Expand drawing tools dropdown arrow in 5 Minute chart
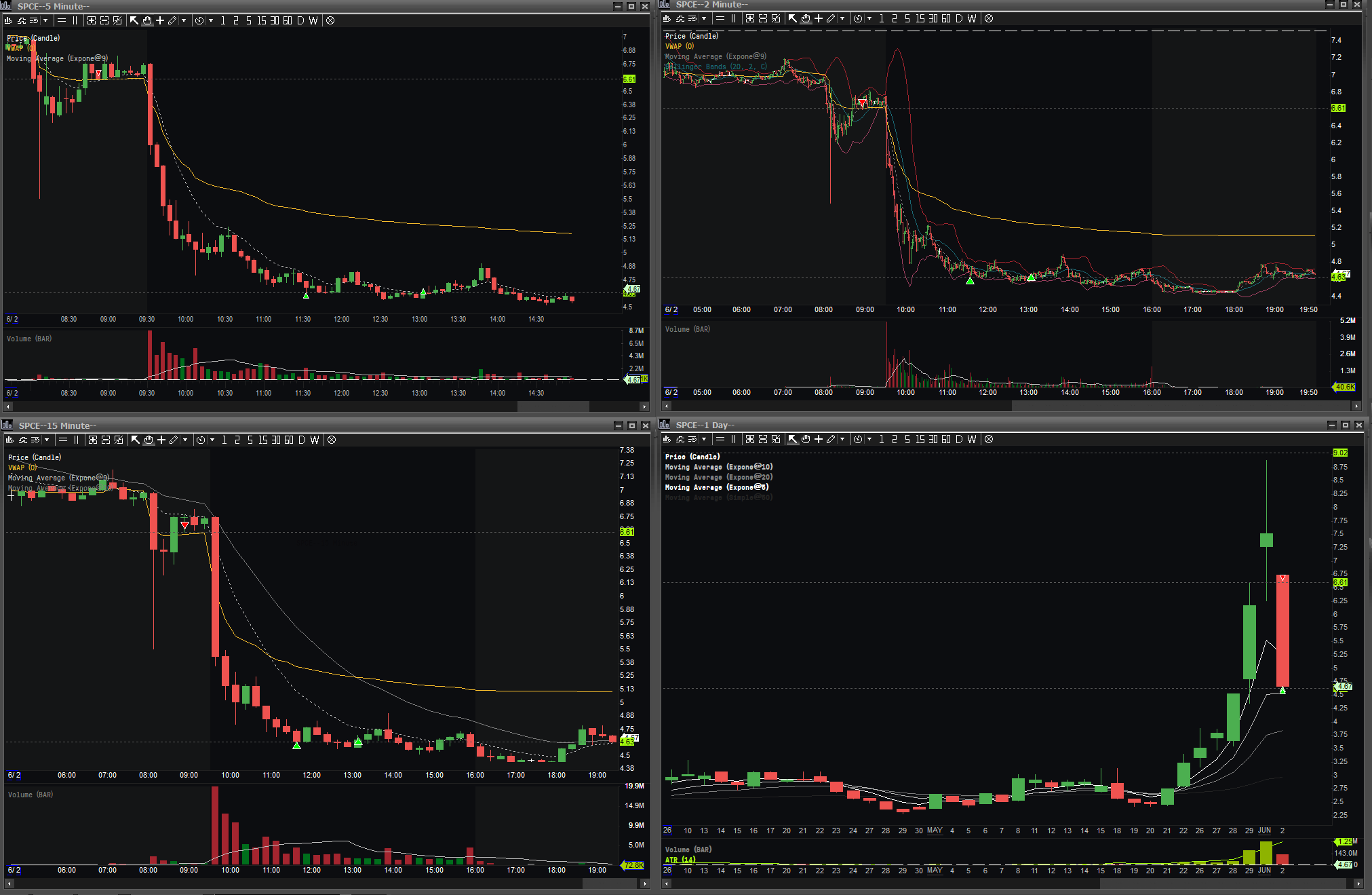Screen dimensions: 1372x895 pyautogui.click(x=184, y=20)
